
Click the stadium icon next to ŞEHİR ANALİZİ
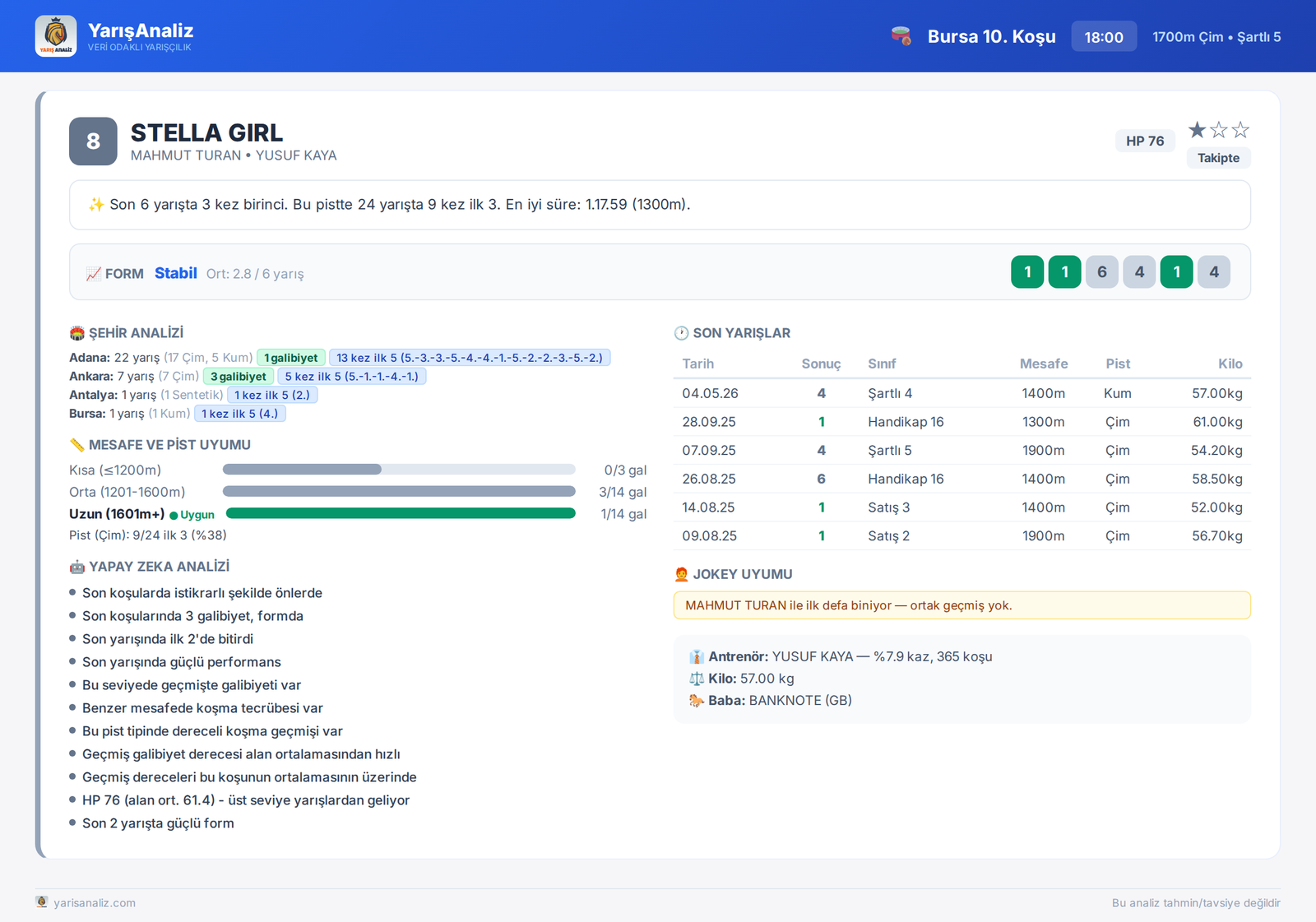click(77, 333)
